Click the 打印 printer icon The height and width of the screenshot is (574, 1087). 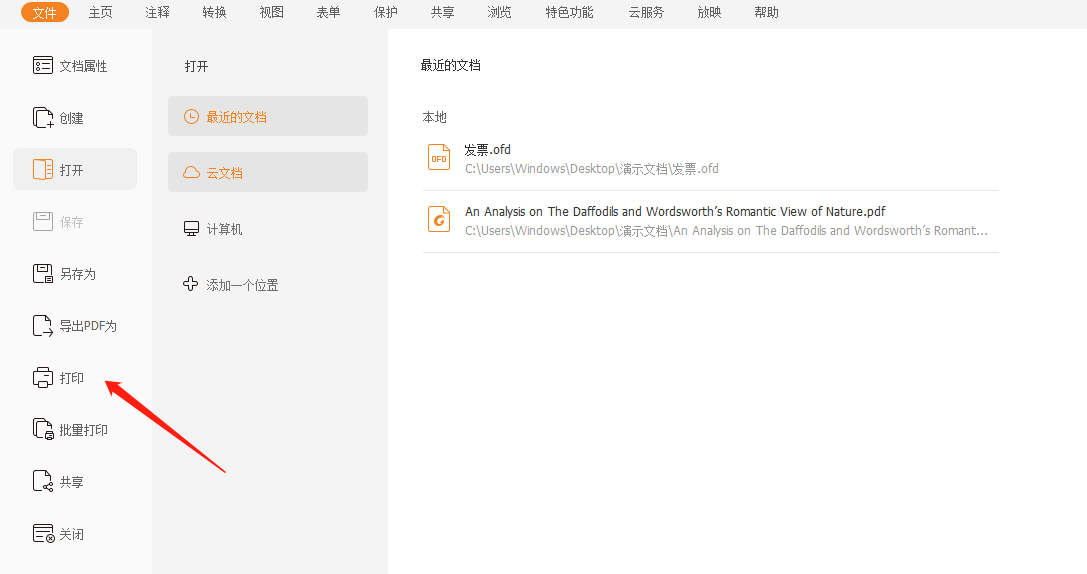(43, 378)
